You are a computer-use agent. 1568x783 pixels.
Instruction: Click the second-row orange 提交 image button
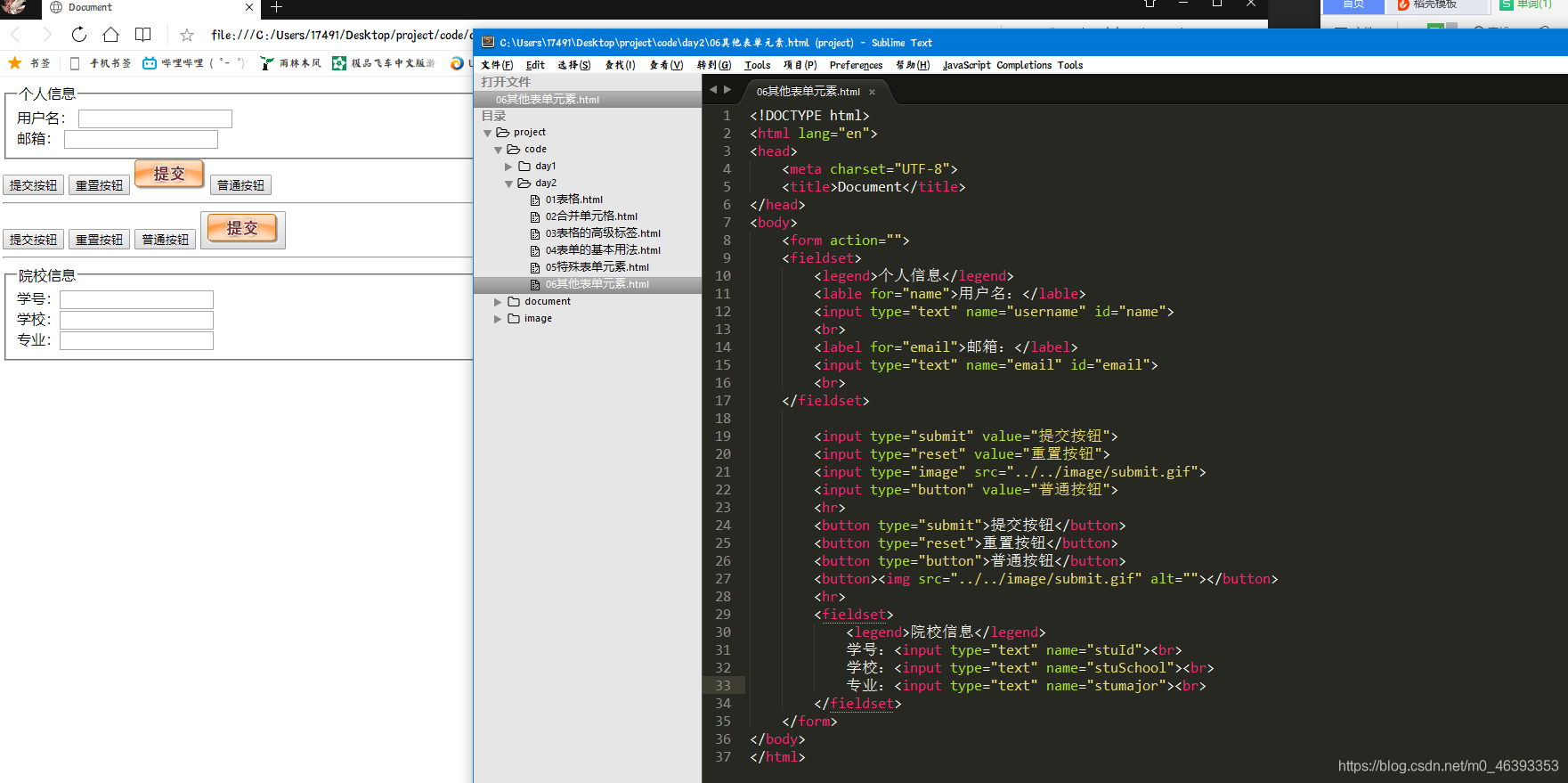243,230
